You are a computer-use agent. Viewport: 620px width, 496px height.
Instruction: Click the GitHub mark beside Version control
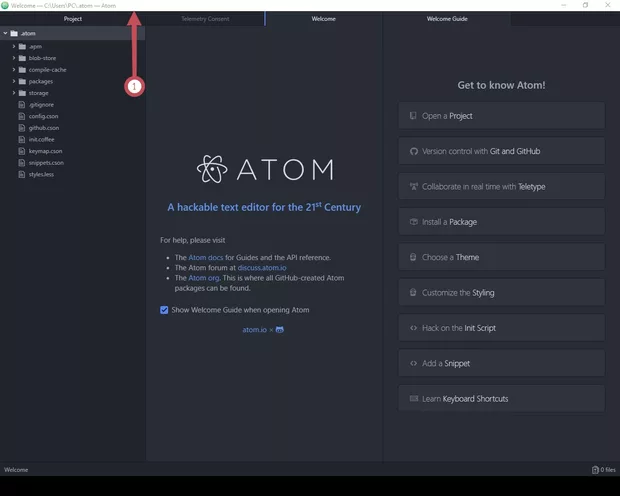[414, 151]
